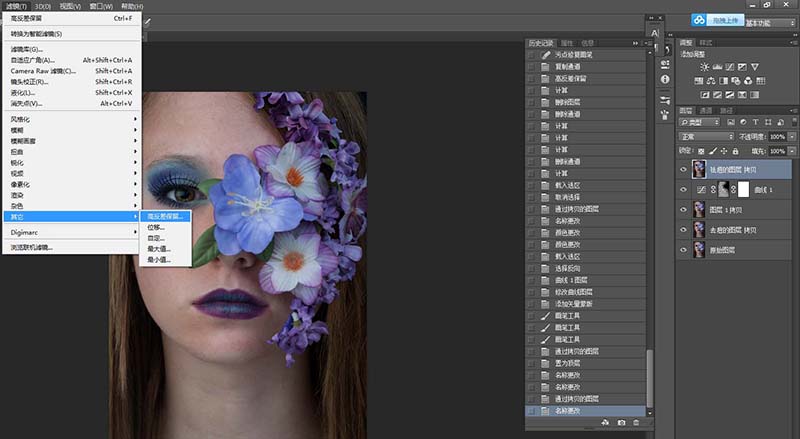800x439 pixels.
Task: Click the blue cloud upload button
Action: (x=700, y=20)
